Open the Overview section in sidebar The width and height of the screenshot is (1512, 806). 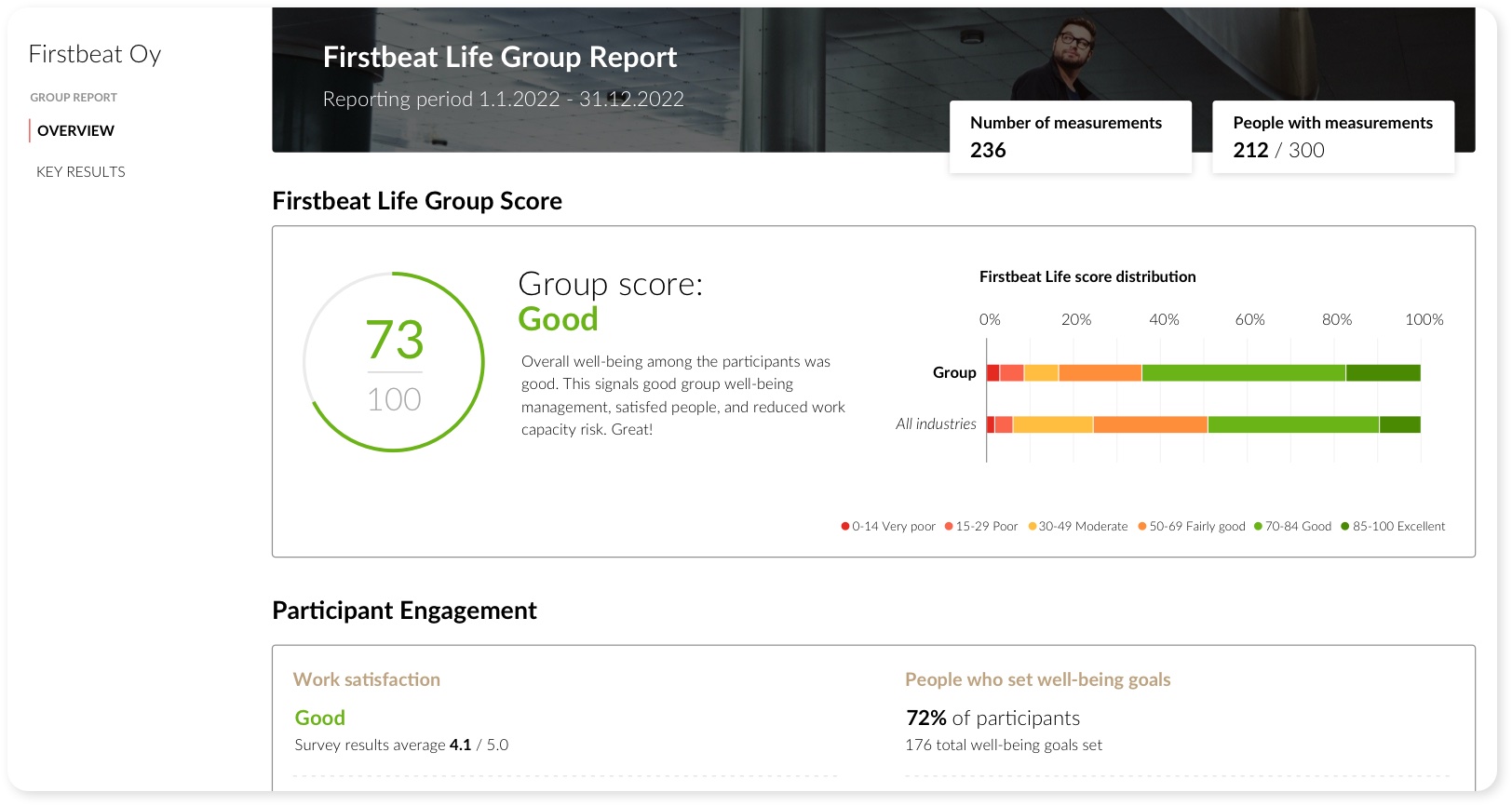pos(75,130)
